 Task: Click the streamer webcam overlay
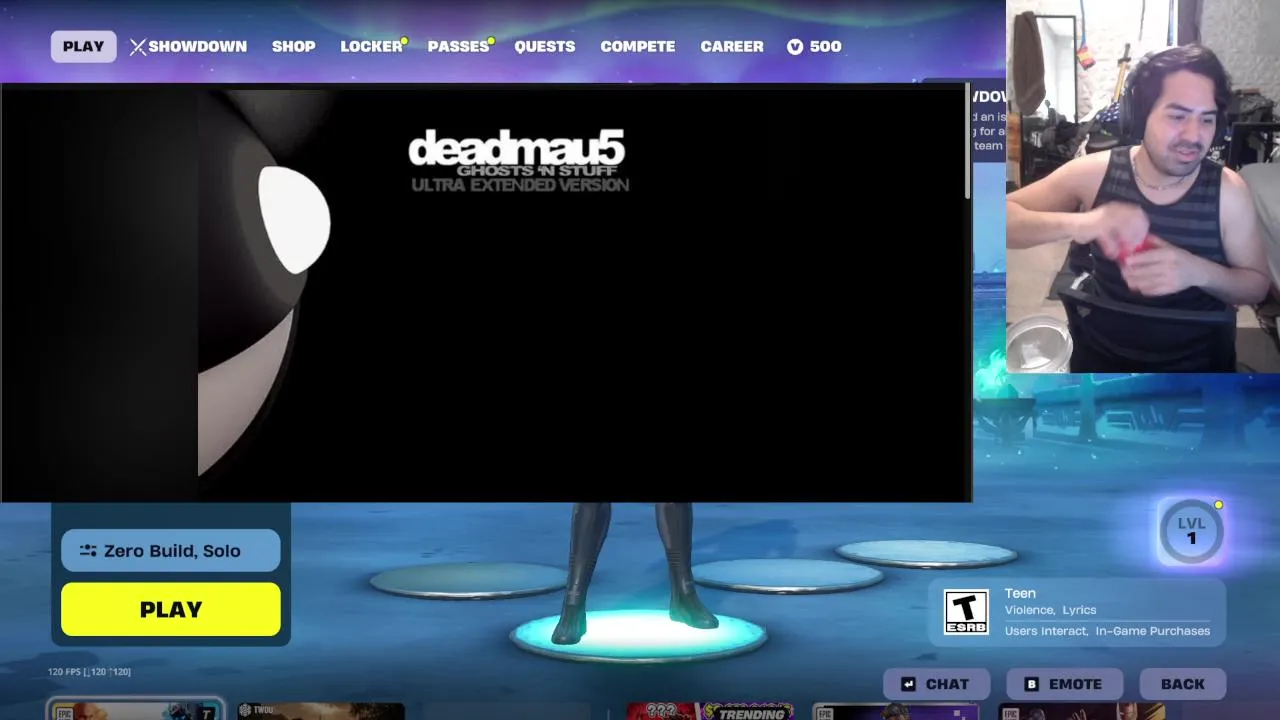(1143, 186)
